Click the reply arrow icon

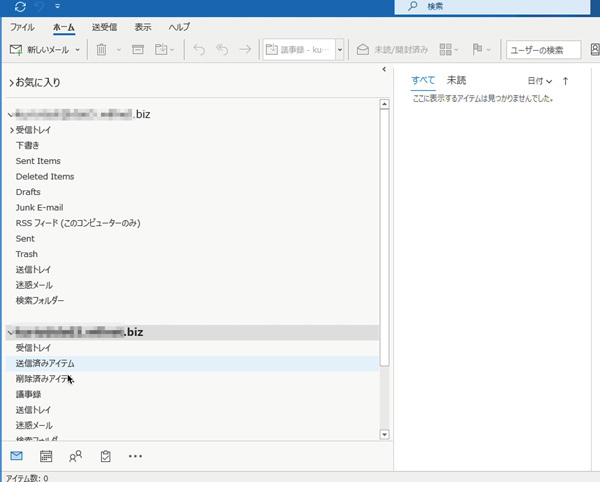click(x=199, y=49)
